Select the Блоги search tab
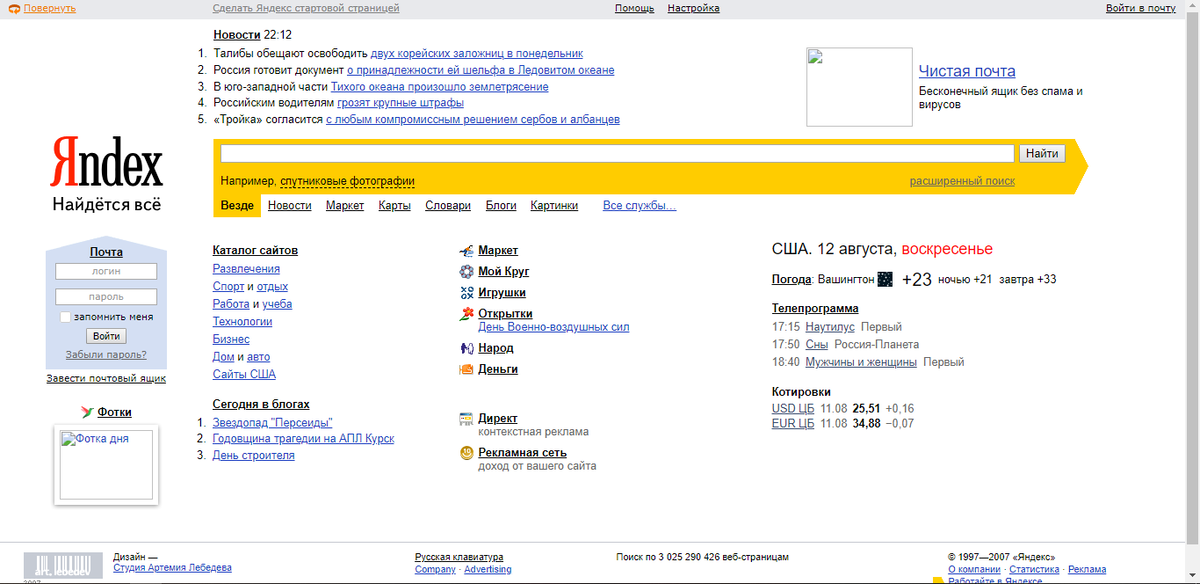Image resolution: width=1200 pixels, height=584 pixels. click(x=501, y=206)
